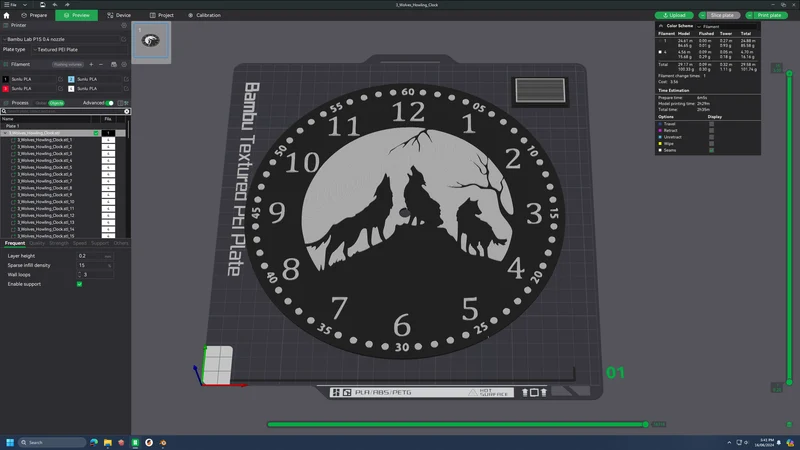This screenshot has height=450, width=800.
Task: Open the printer settings gear icon
Action: click(x=123, y=25)
